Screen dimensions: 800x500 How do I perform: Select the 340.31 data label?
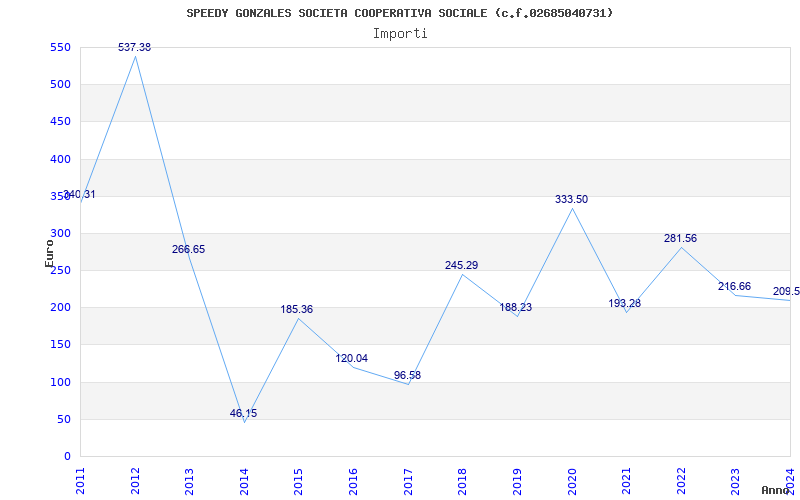79,194
